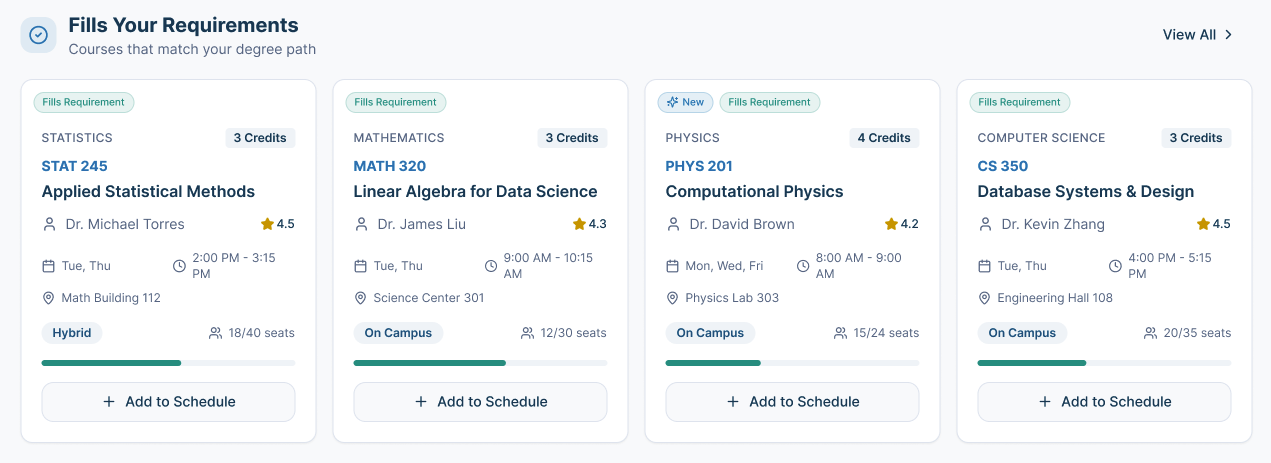The image size is (1271, 463).
Task: Click the Fills Requirement tag on the CS 350 card
Action: pos(1020,102)
